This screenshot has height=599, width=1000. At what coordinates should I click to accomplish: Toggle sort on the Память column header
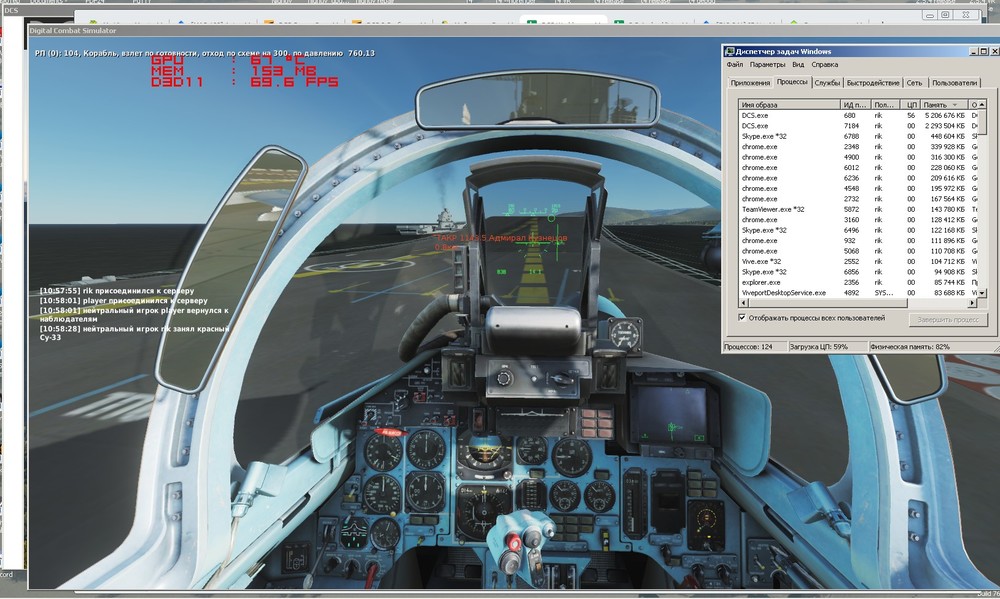(943, 105)
